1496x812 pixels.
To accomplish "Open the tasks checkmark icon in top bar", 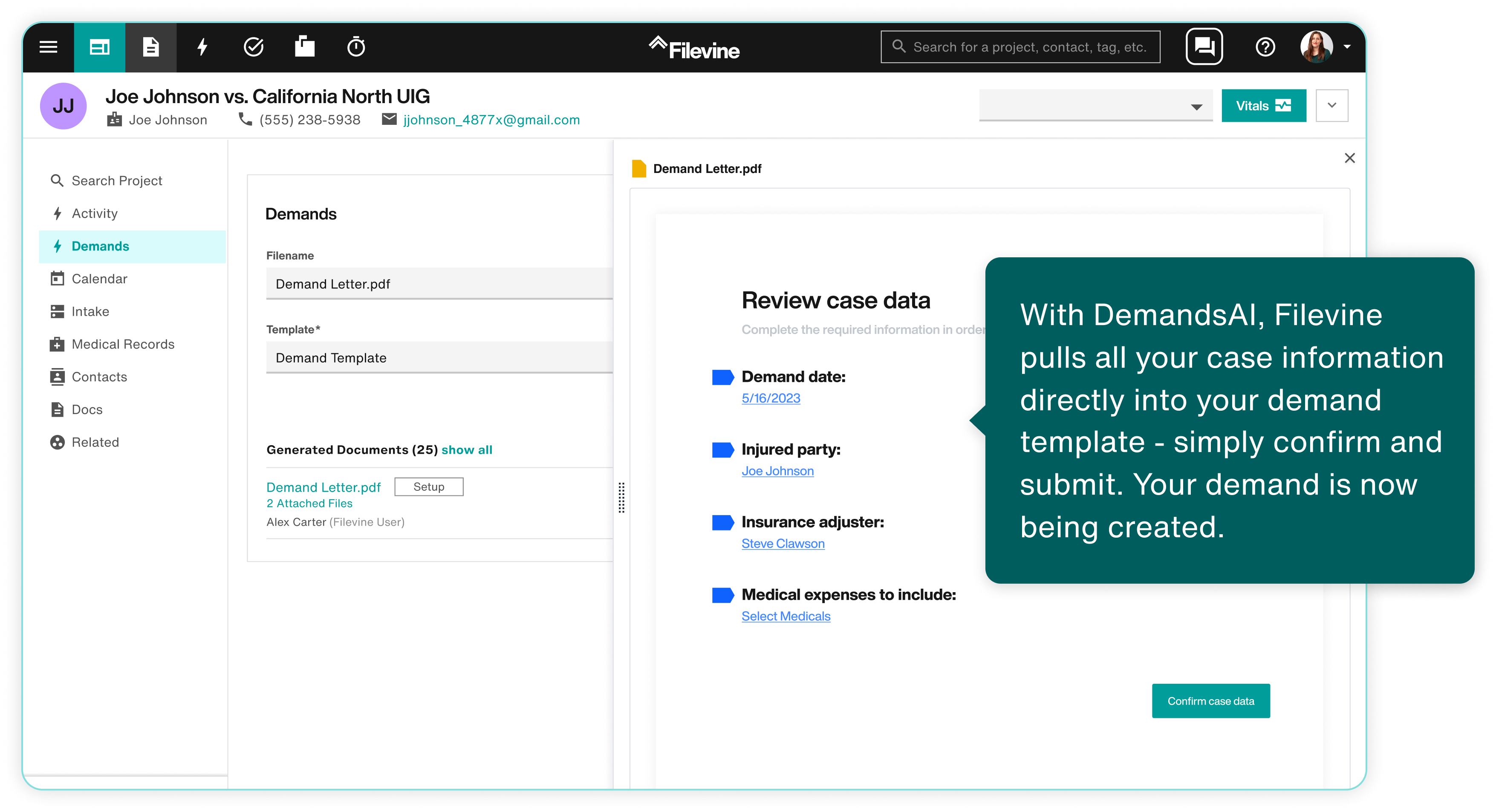I will 253,47.
